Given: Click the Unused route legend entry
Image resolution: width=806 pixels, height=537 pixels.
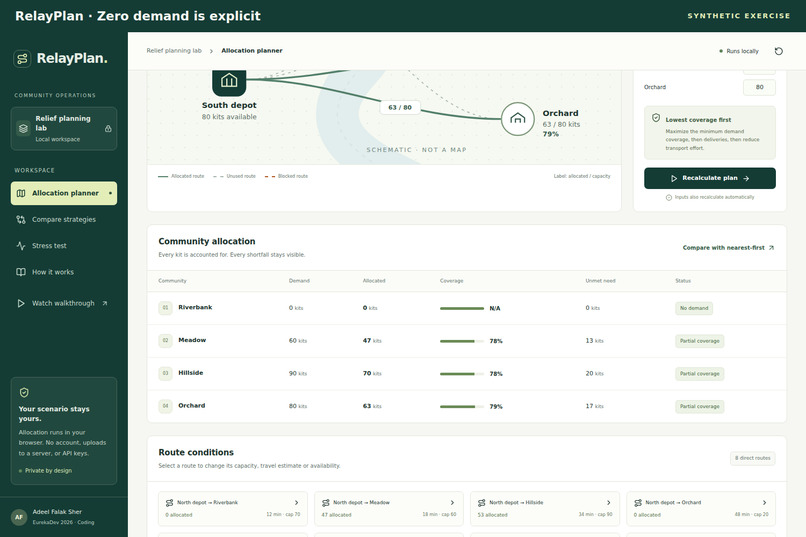Looking at the screenshot, I should 234,176.
